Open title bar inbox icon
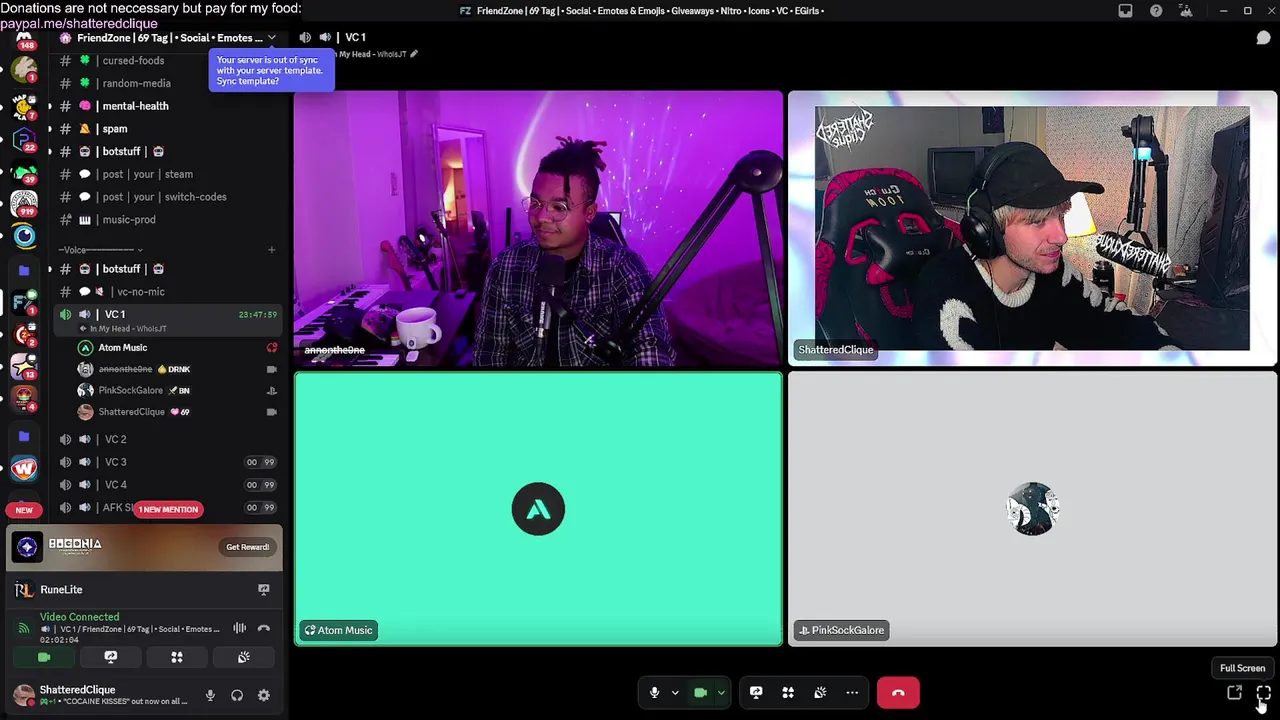Screen dimensions: 1280x720 click(1125, 11)
